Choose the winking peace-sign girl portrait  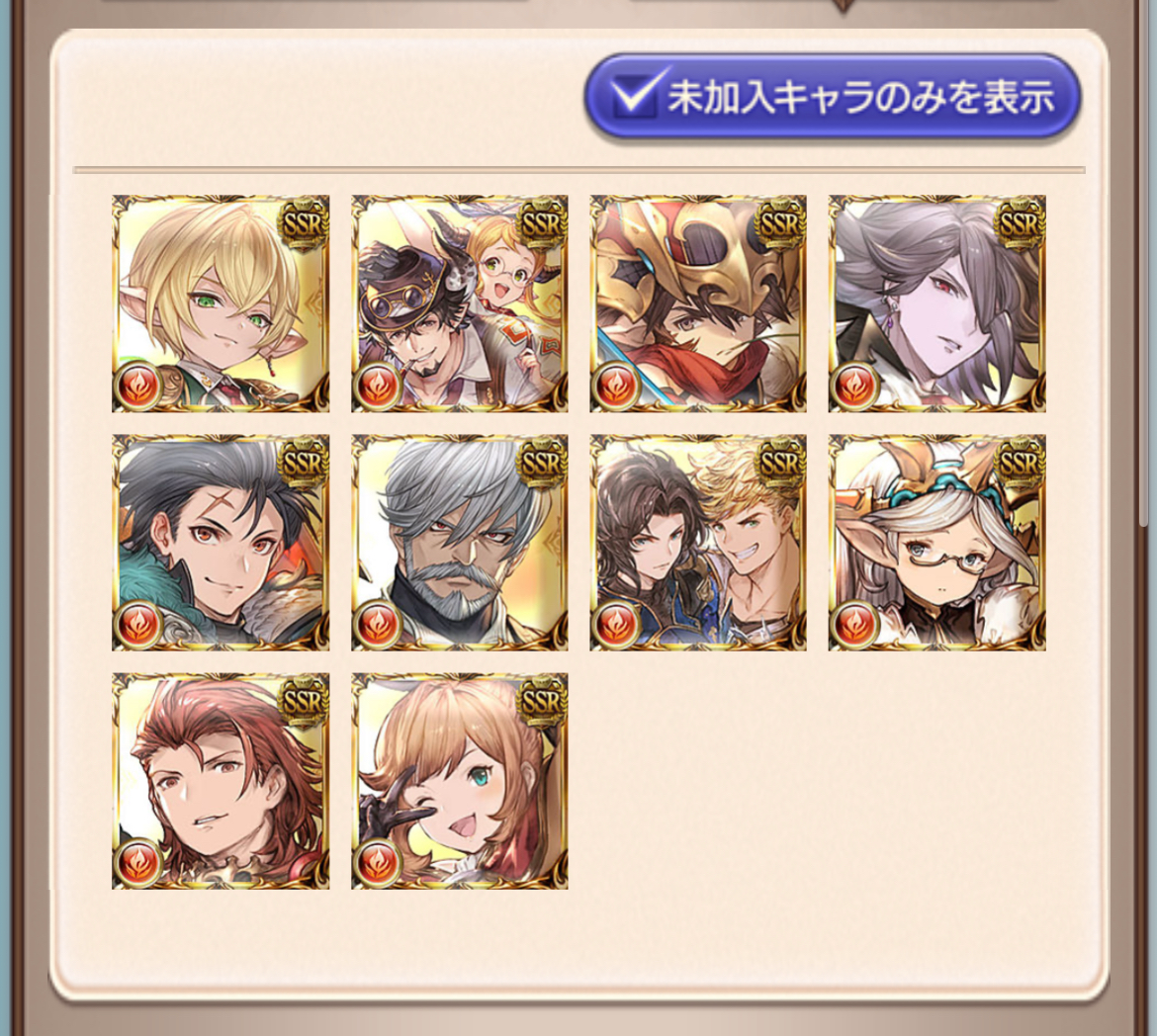pyautogui.click(x=460, y=781)
